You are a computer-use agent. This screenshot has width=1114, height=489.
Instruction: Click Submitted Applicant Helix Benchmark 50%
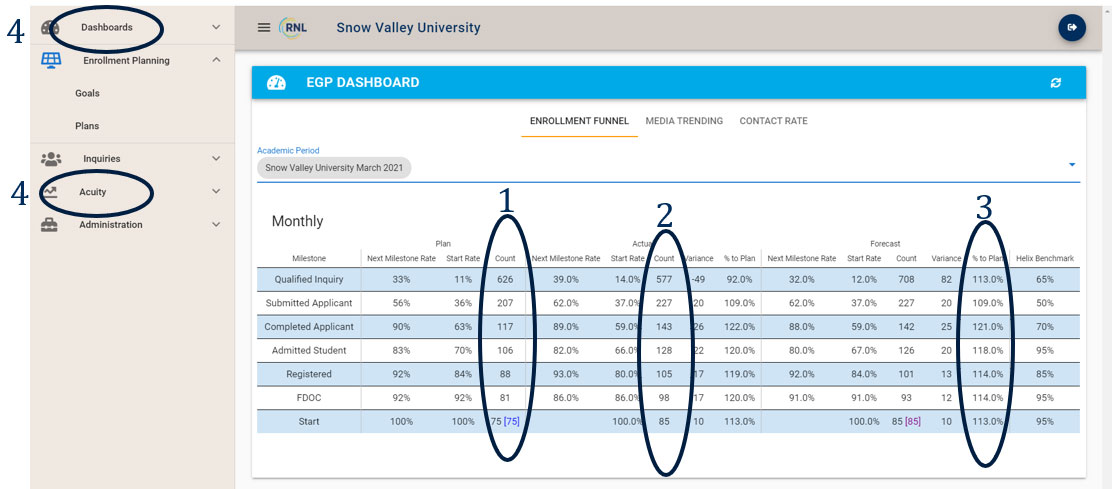(1044, 303)
